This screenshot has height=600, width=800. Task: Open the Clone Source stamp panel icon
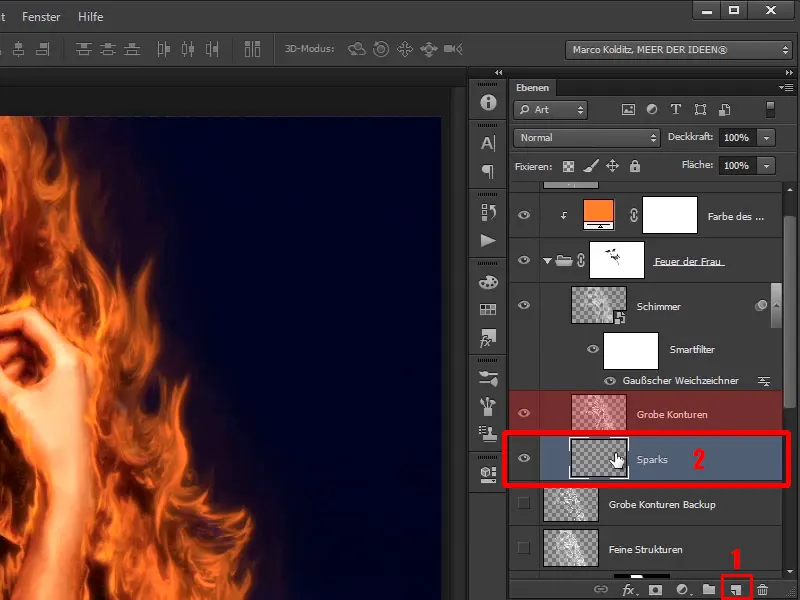(x=488, y=434)
